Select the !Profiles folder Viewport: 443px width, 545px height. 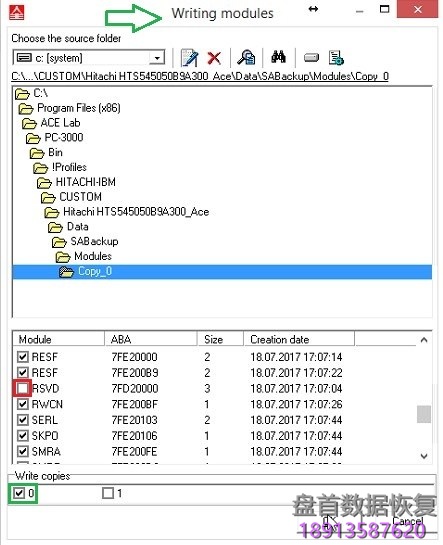pyautogui.click(x=60, y=168)
